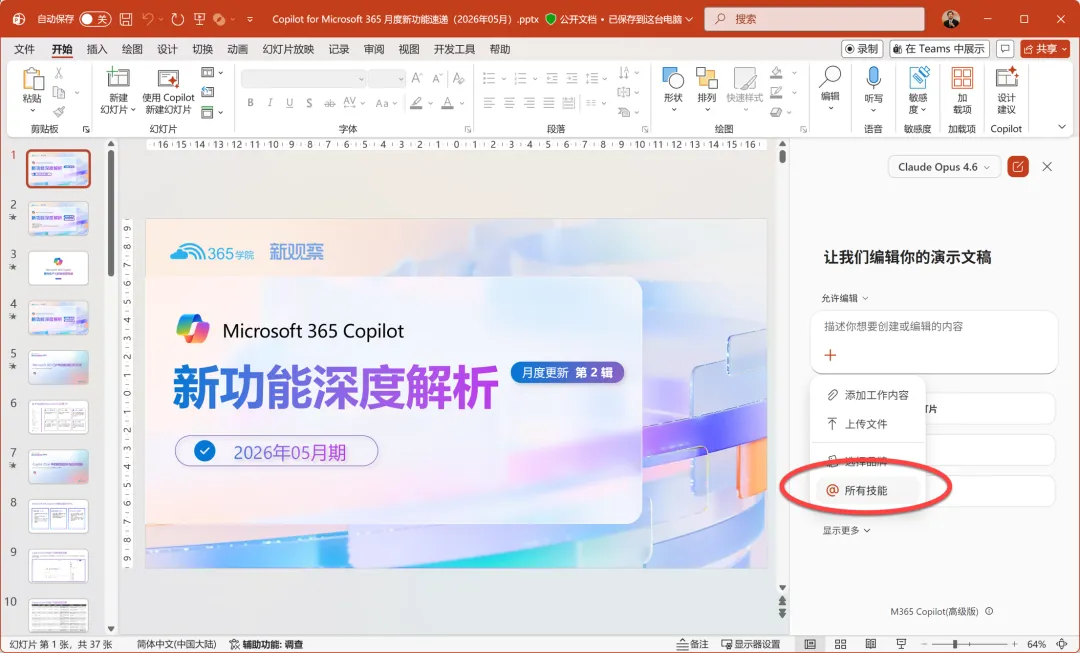This screenshot has height=653, width=1080.
Task: Expand the allow editing dropdown
Action: pyautogui.click(x=844, y=298)
